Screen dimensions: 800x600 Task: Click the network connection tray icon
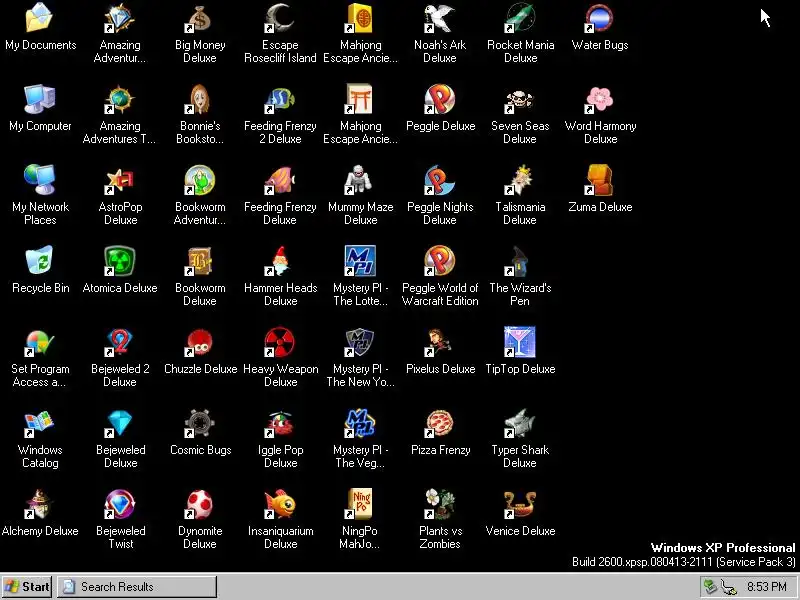tap(729, 587)
